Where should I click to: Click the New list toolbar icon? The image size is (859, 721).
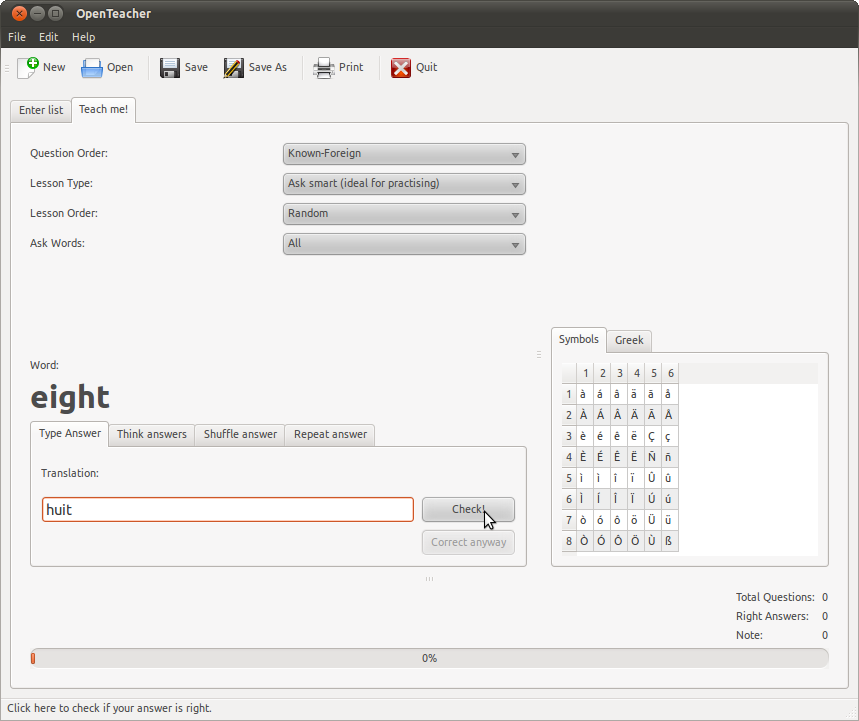point(28,67)
